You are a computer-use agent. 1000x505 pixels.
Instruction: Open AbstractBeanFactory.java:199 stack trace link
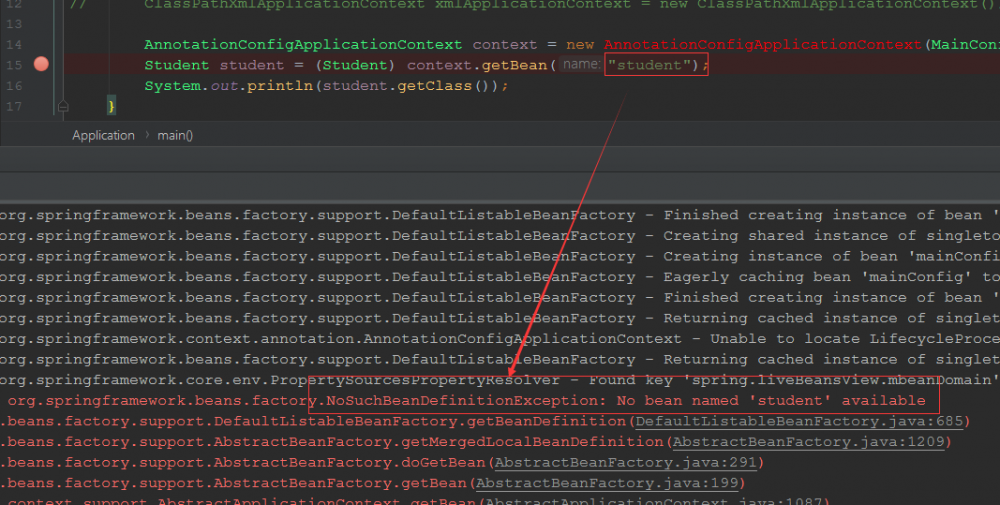tap(607, 483)
